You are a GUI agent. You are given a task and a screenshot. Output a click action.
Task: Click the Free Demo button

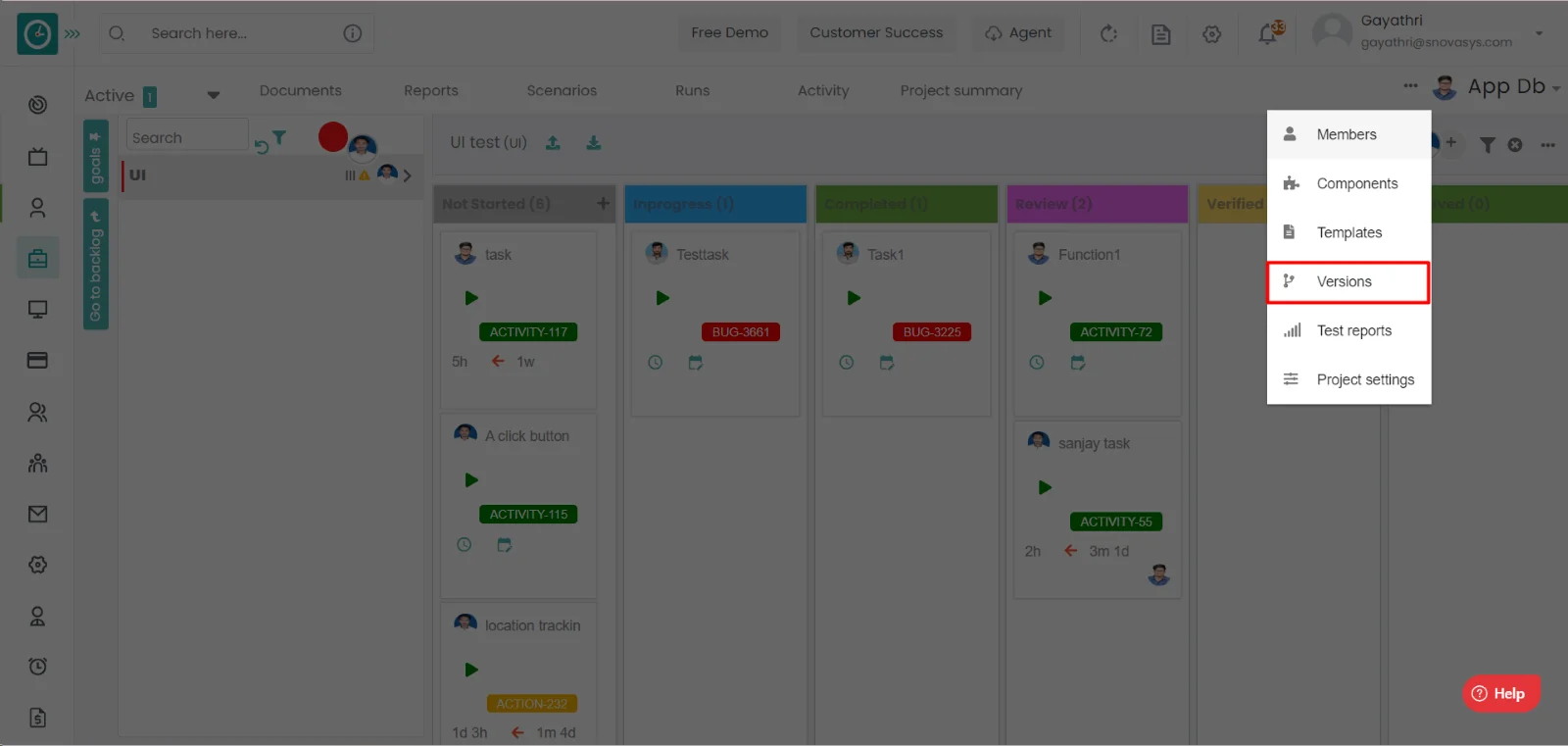(x=729, y=32)
